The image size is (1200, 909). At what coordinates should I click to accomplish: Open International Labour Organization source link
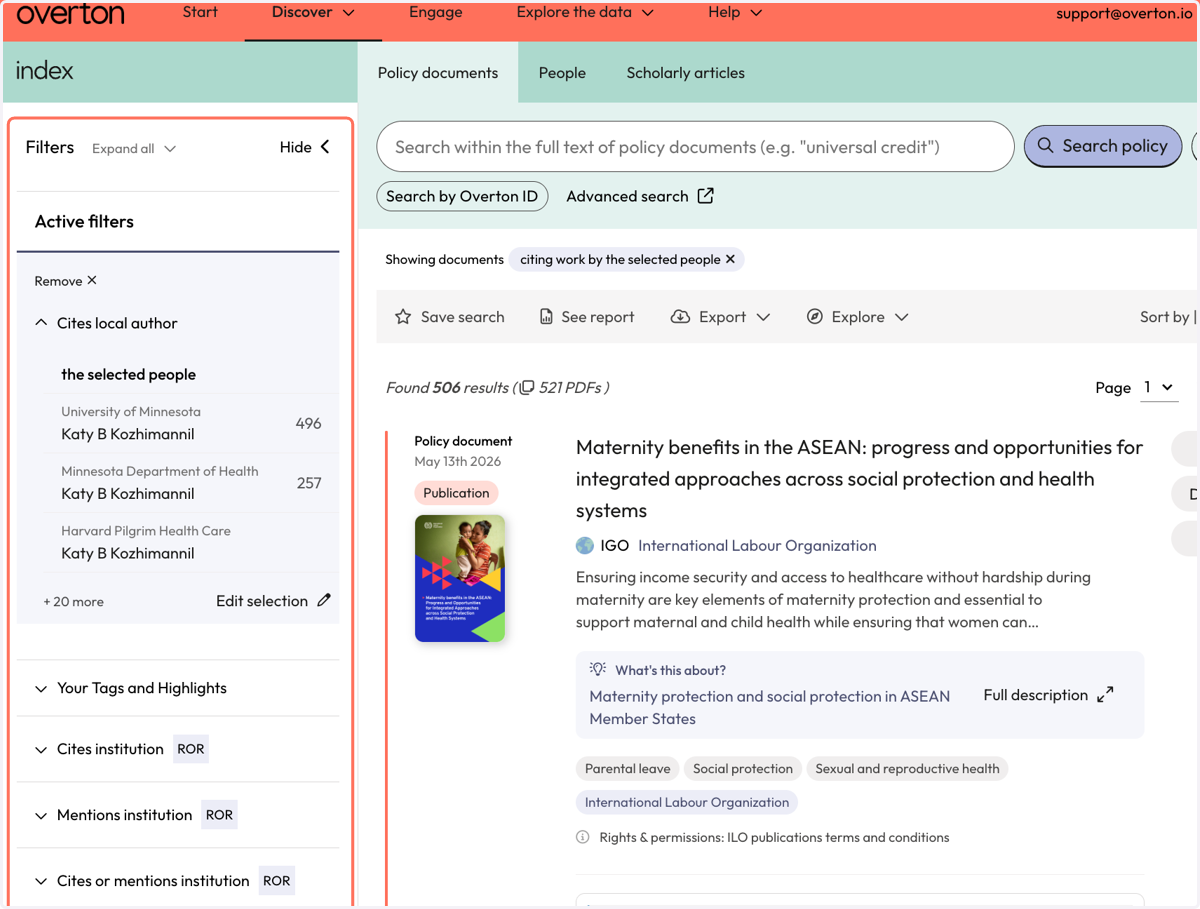(x=757, y=546)
